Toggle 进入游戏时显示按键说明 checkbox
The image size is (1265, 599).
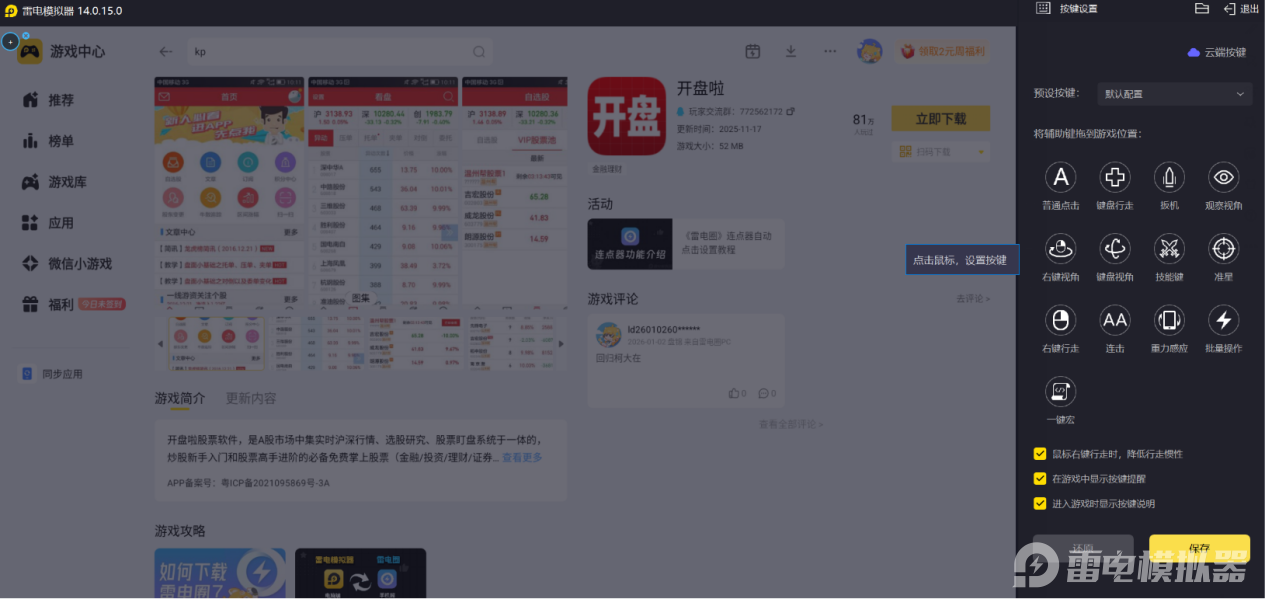pos(1040,503)
